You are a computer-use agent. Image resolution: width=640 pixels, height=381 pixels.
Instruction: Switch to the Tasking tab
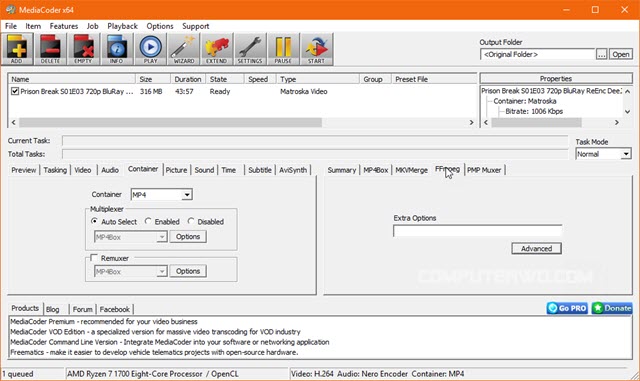(x=55, y=170)
